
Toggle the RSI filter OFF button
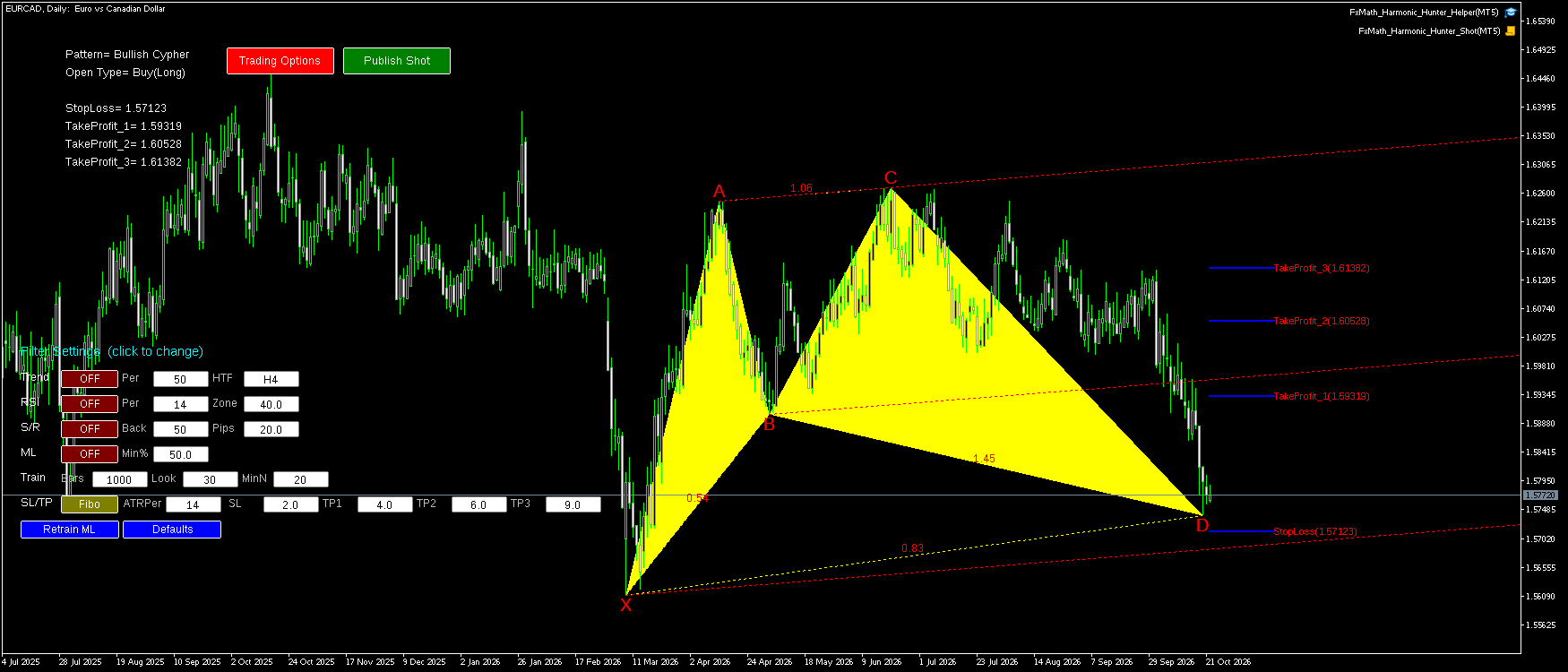90,404
